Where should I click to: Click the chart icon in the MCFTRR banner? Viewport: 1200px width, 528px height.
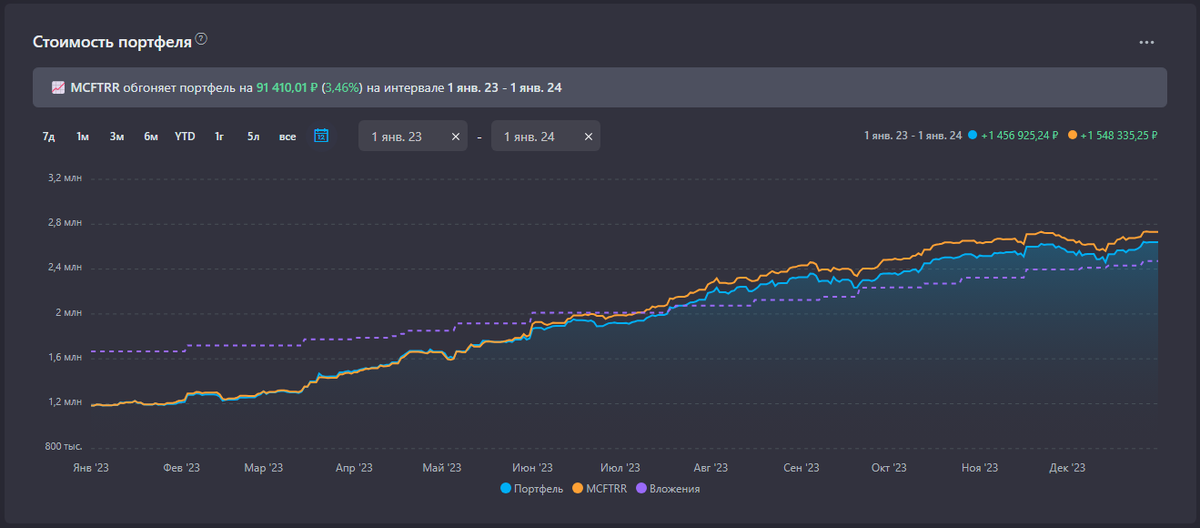(58, 88)
